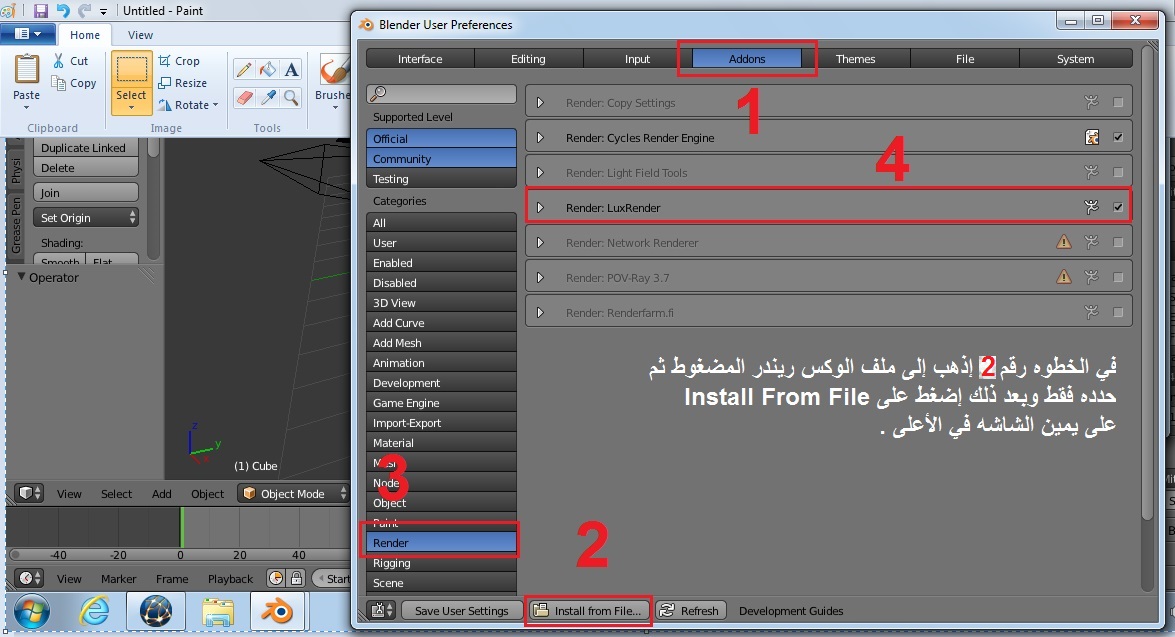Screen dimensions: 1175x637
Task: Click the search magnifier icon in addon filter
Action: point(378,94)
